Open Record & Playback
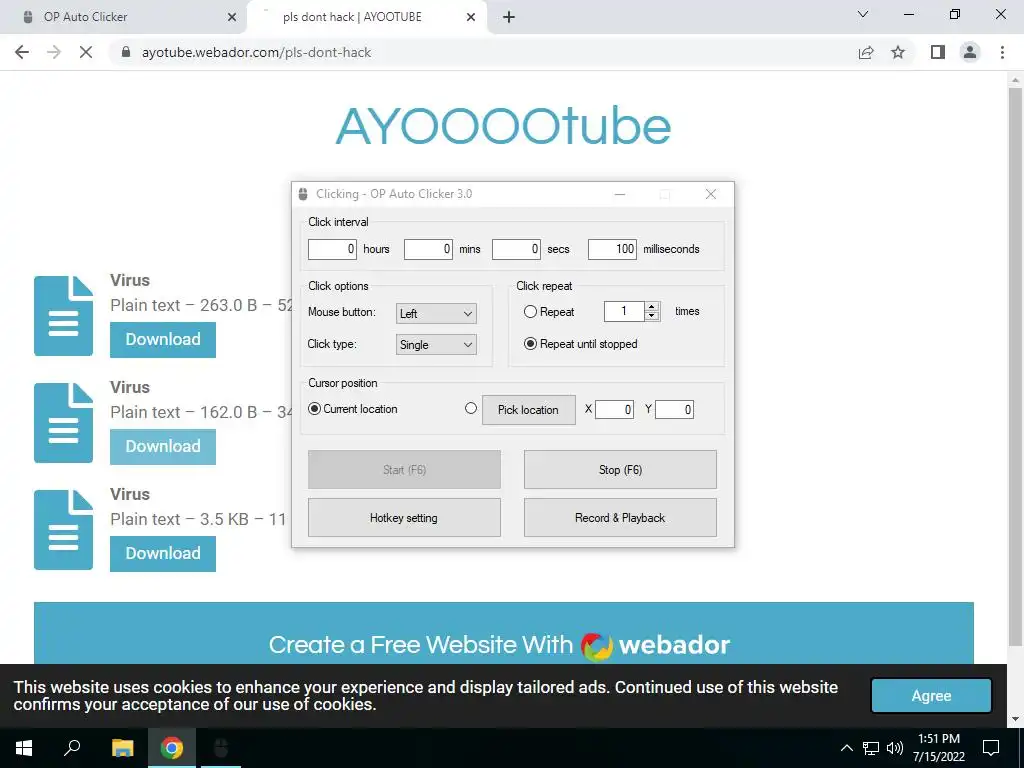Screen dimensions: 1024x768 (x=620, y=518)
